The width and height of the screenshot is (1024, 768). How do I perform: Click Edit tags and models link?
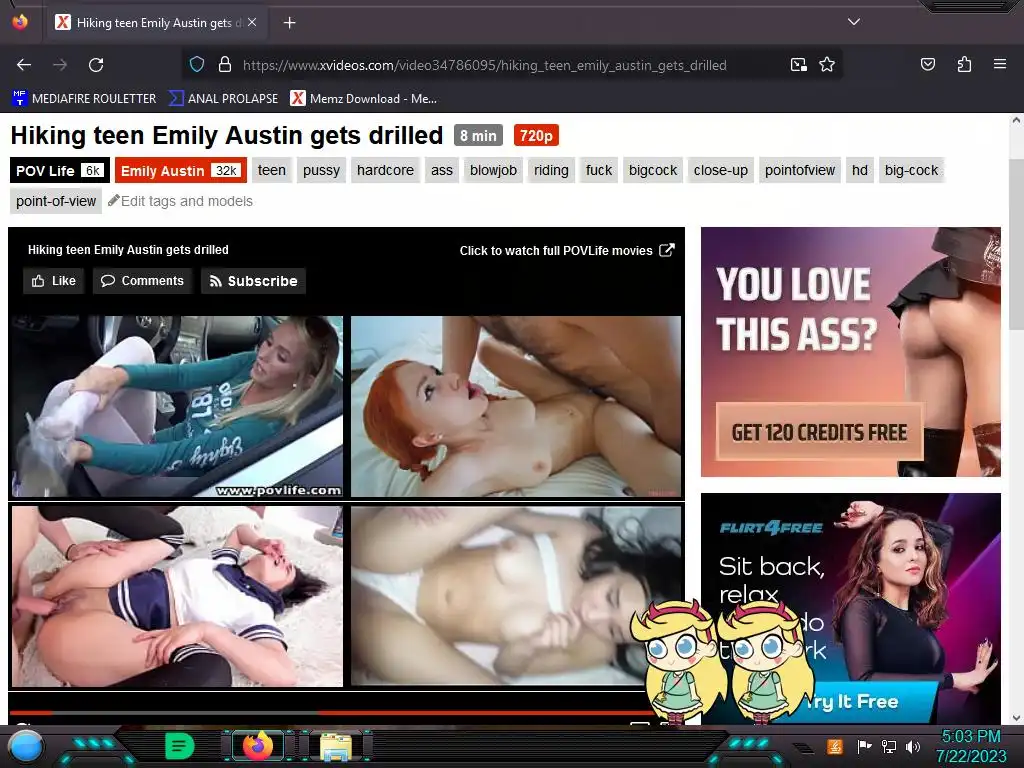click(x=187, y=201)
